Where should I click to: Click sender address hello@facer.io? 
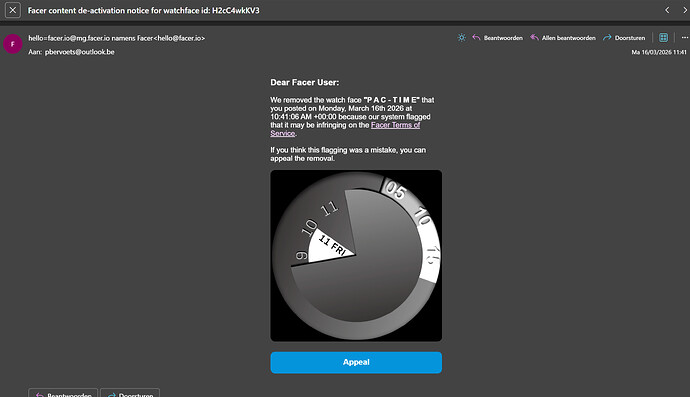(180, 38)
